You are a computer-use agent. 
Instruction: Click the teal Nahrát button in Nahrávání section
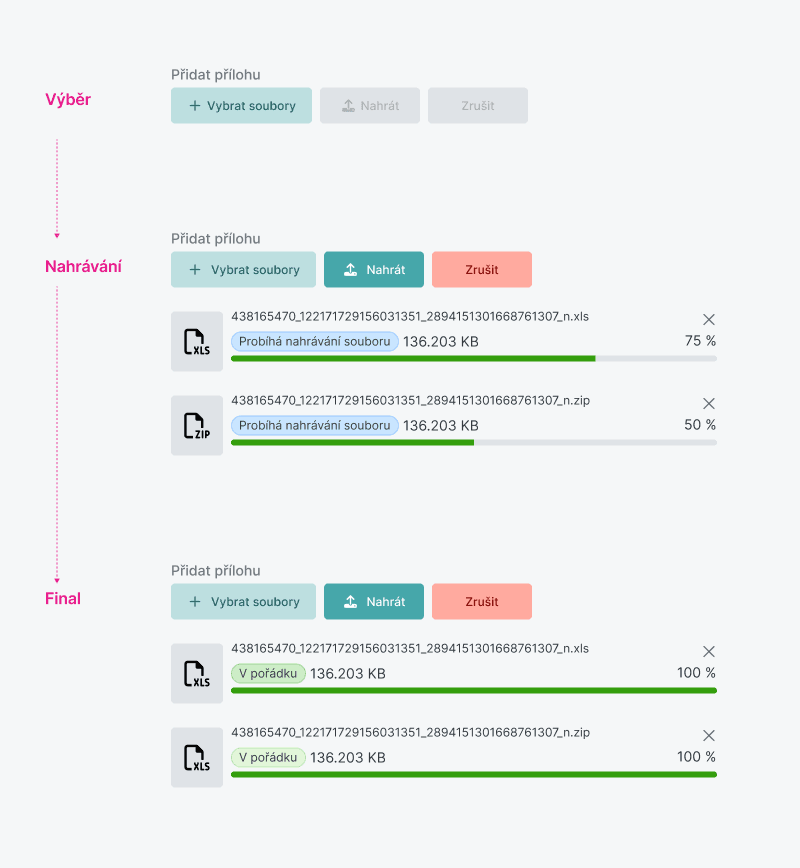pos(374,270)
